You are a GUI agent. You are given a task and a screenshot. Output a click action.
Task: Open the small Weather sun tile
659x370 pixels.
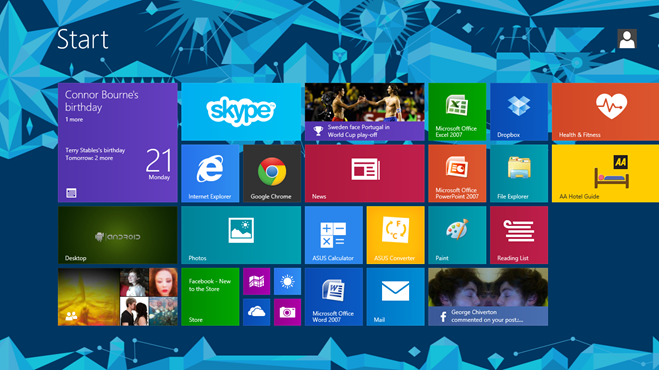click(287, 282)
